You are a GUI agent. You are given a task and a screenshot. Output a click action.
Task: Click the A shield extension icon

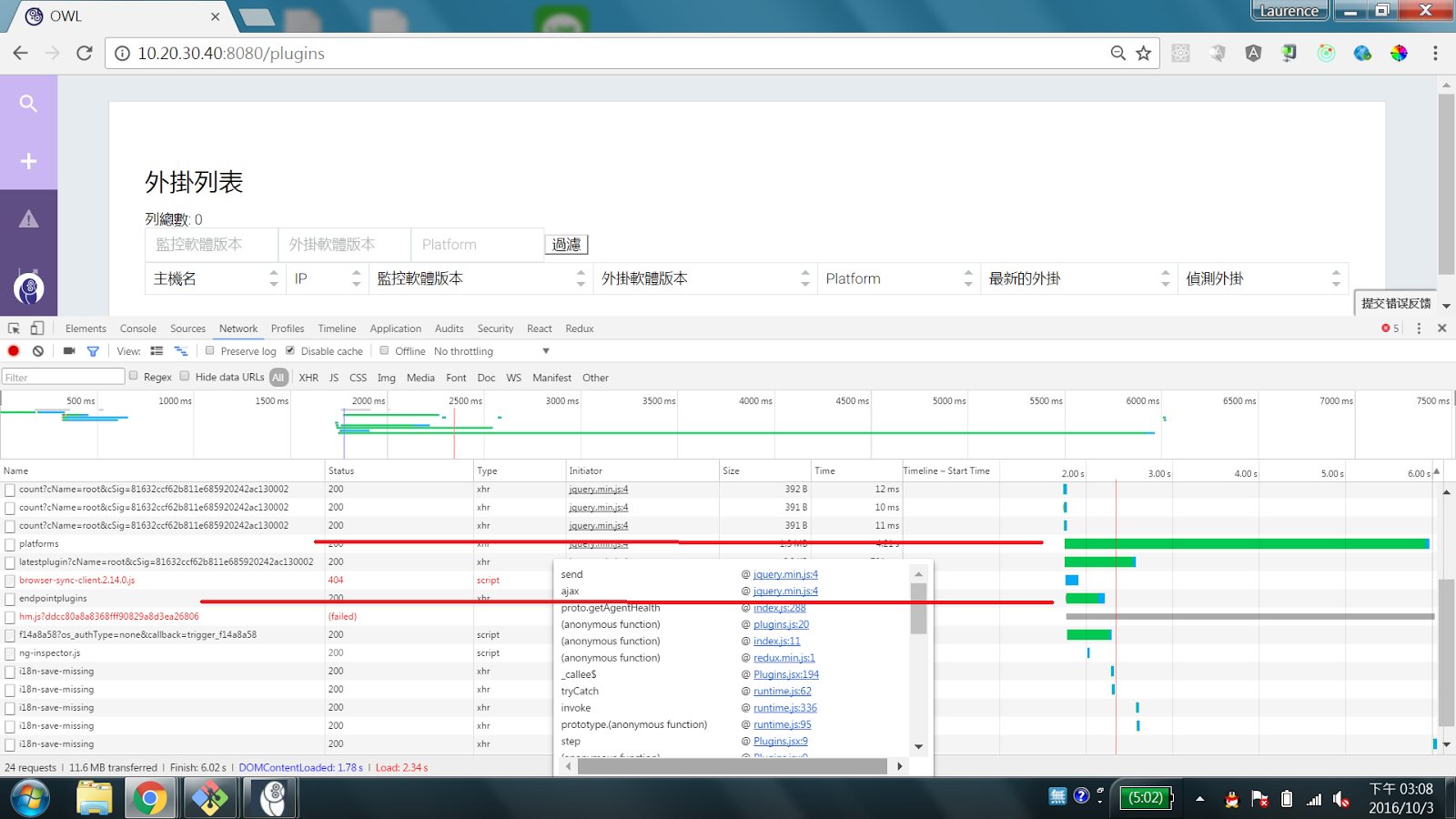[1253, 53]
